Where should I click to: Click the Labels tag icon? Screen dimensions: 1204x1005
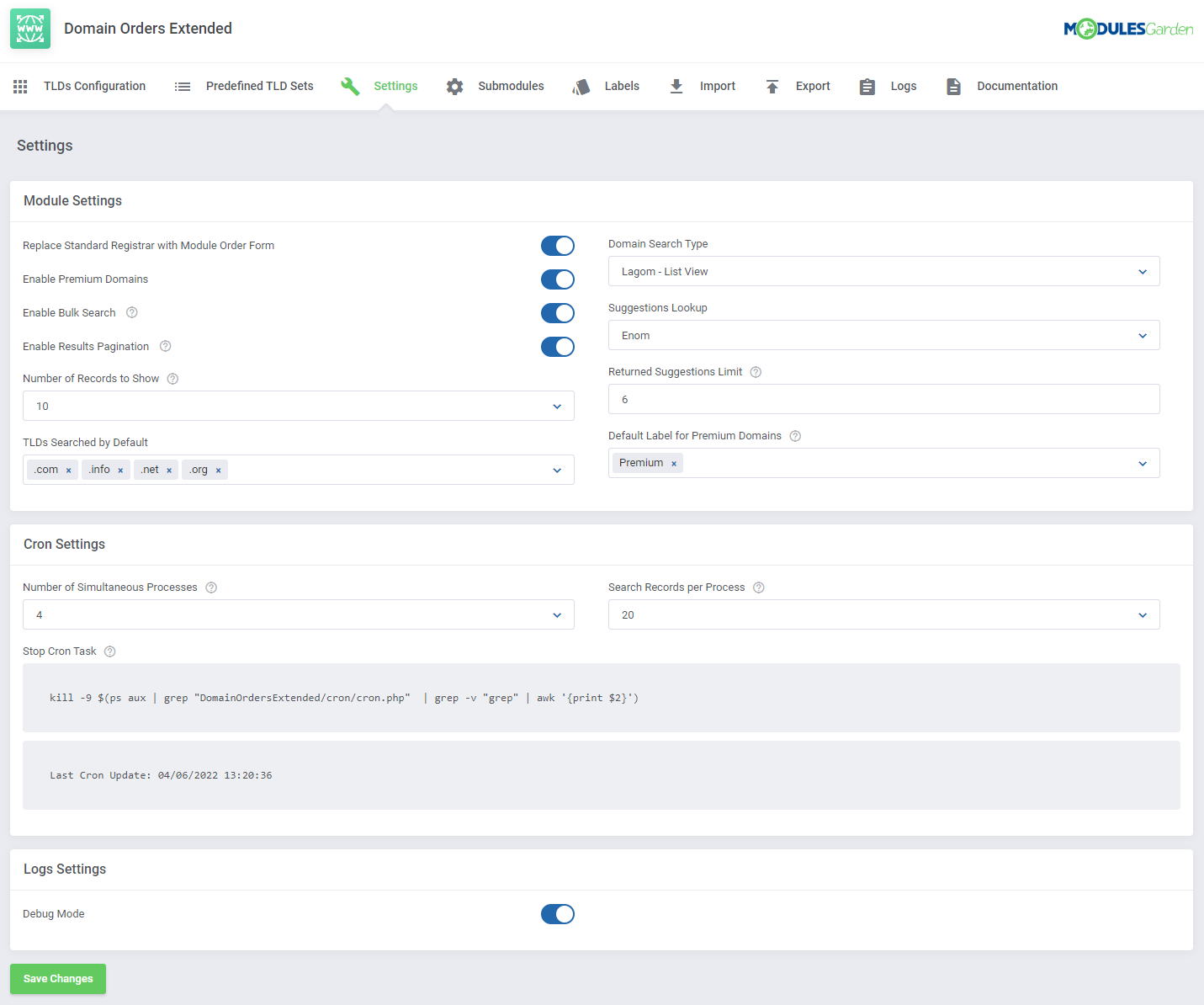(581, 87)
